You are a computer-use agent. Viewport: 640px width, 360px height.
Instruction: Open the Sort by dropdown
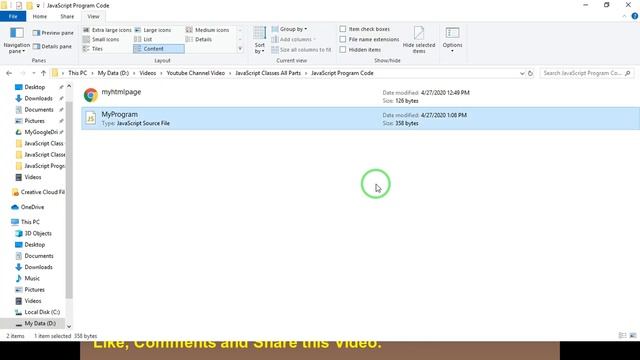[260, 40]
